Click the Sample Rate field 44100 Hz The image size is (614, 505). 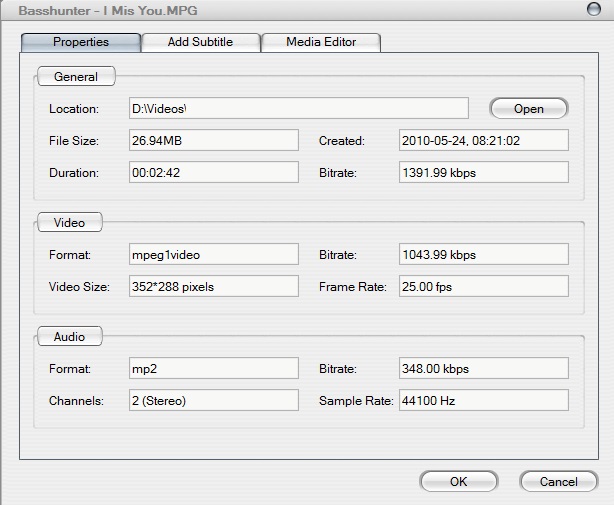pos(484,400)
